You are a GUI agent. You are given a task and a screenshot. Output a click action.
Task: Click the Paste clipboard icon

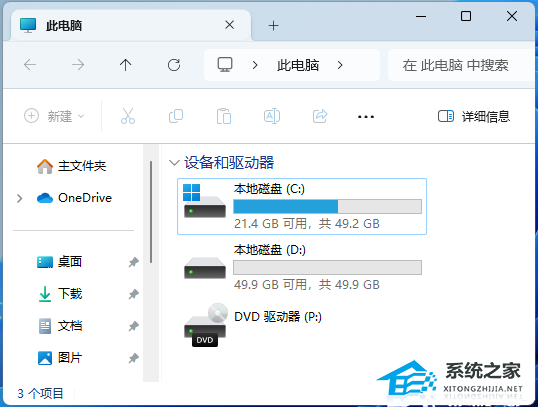tap(224, 116)
